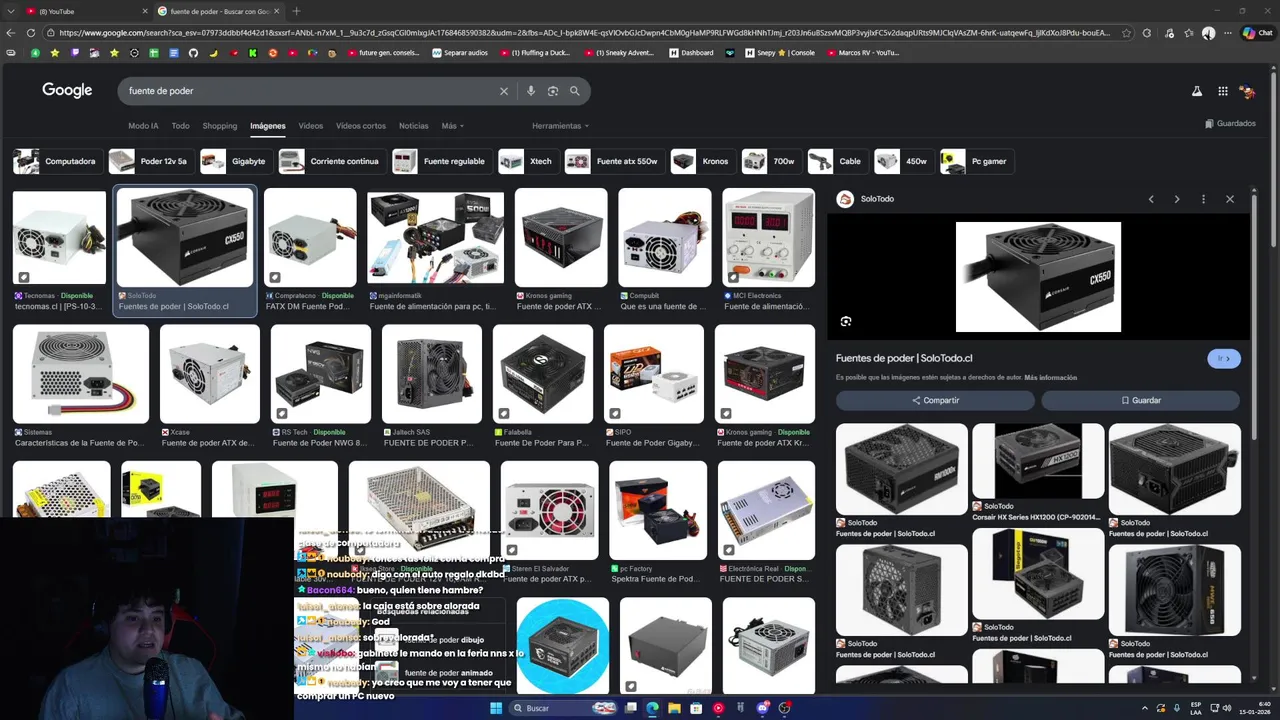Switch to the Videos tab
This screenshot has height=720, width=1280.
311,126
